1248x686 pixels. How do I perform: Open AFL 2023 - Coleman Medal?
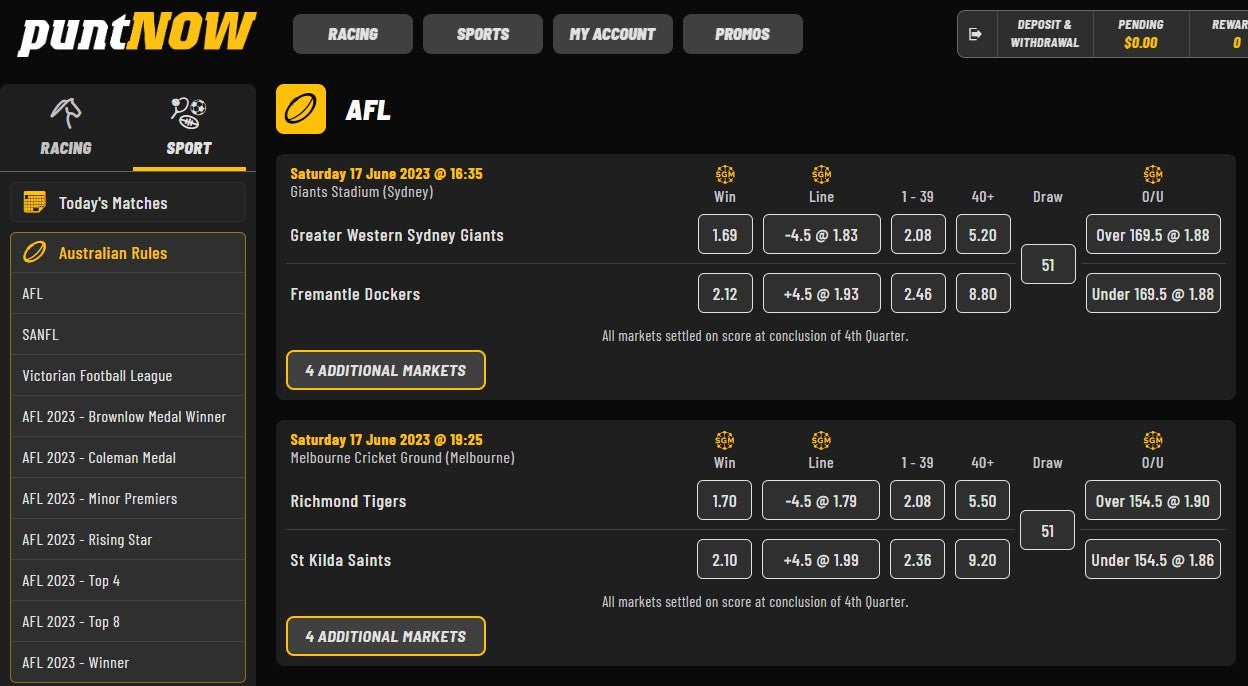tap(128, 458)
